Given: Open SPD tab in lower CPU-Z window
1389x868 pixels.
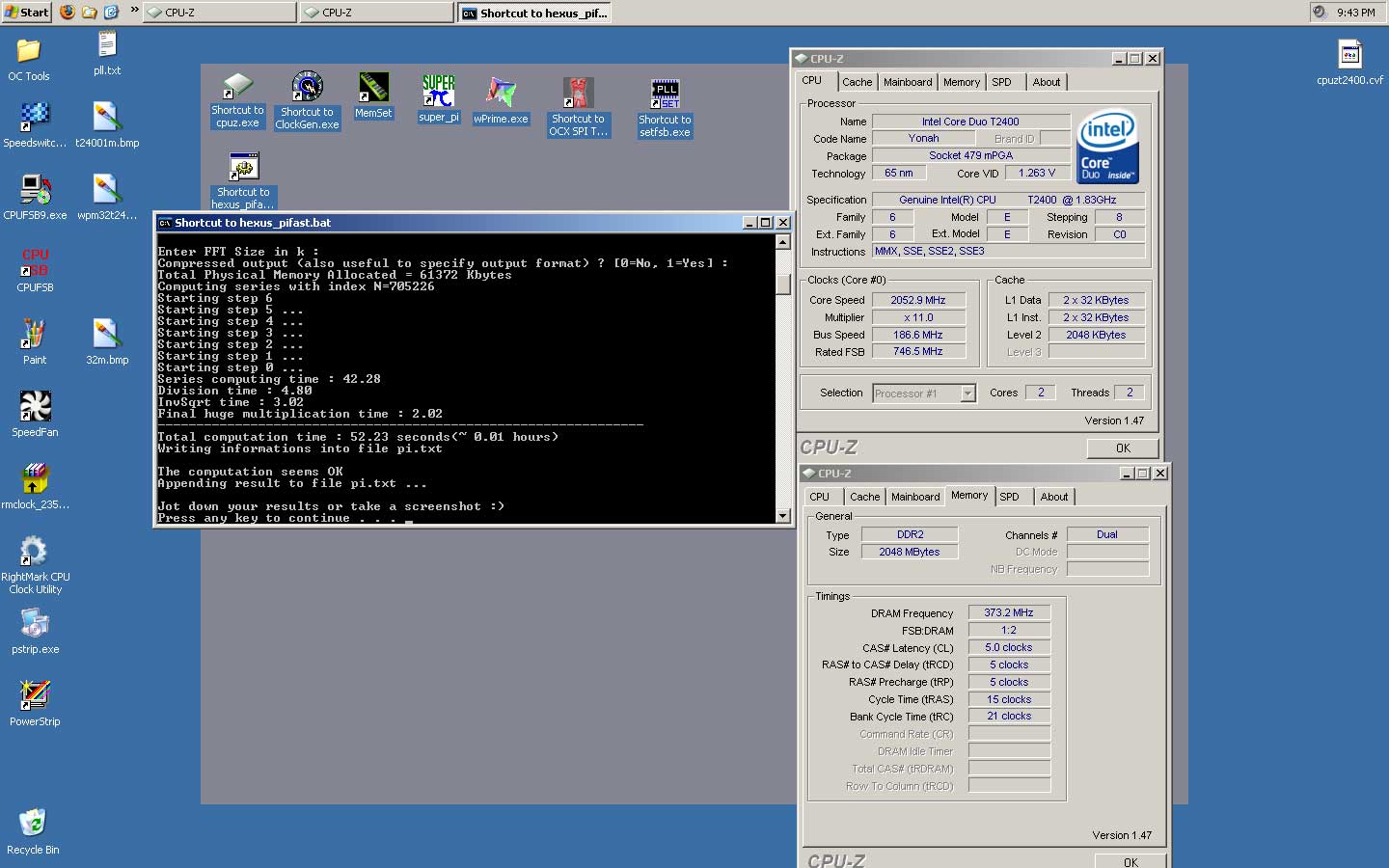Looking at the screenshot, I should 1010,497.
